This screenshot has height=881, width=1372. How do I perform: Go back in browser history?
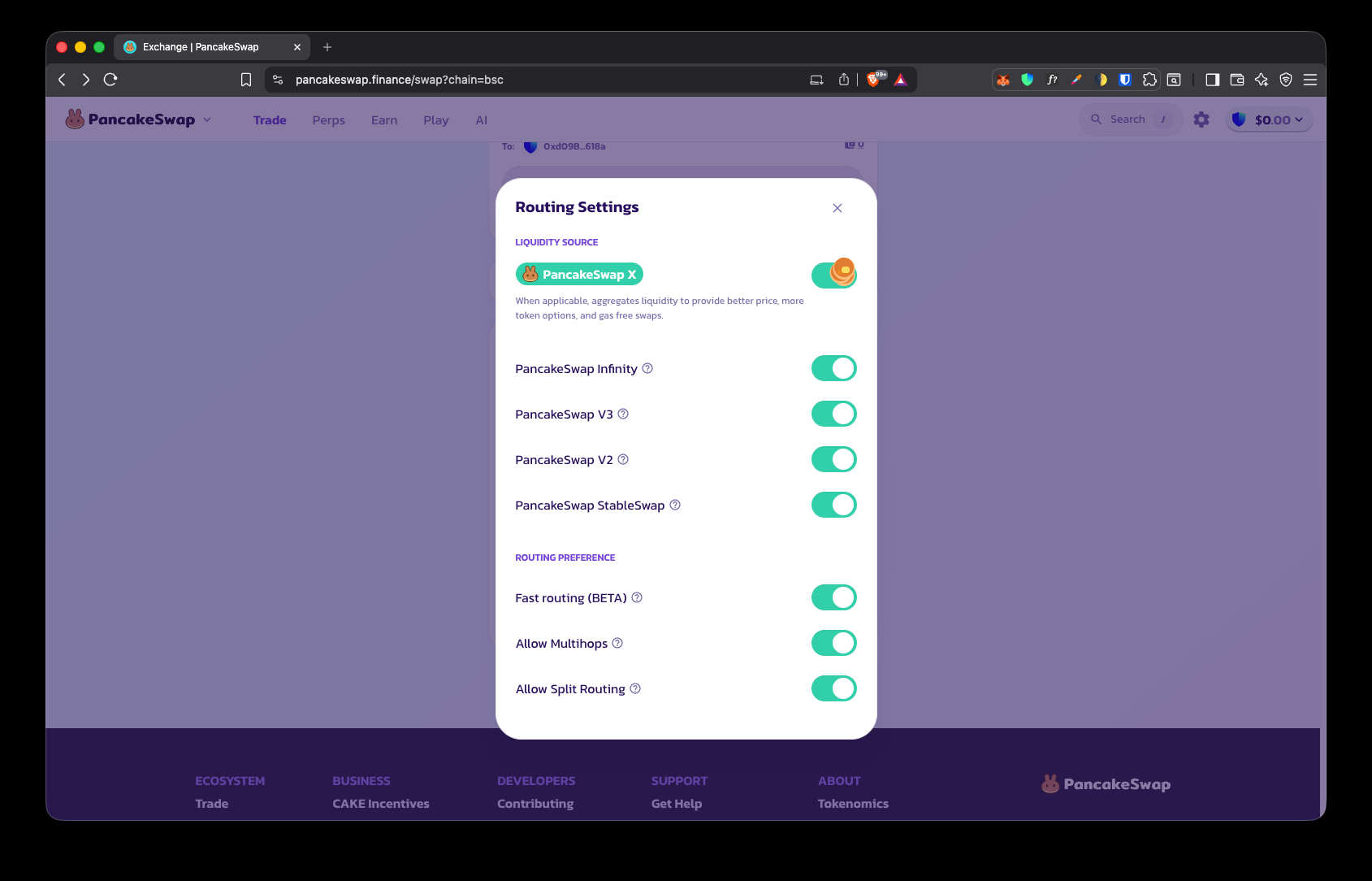point(62,80)
